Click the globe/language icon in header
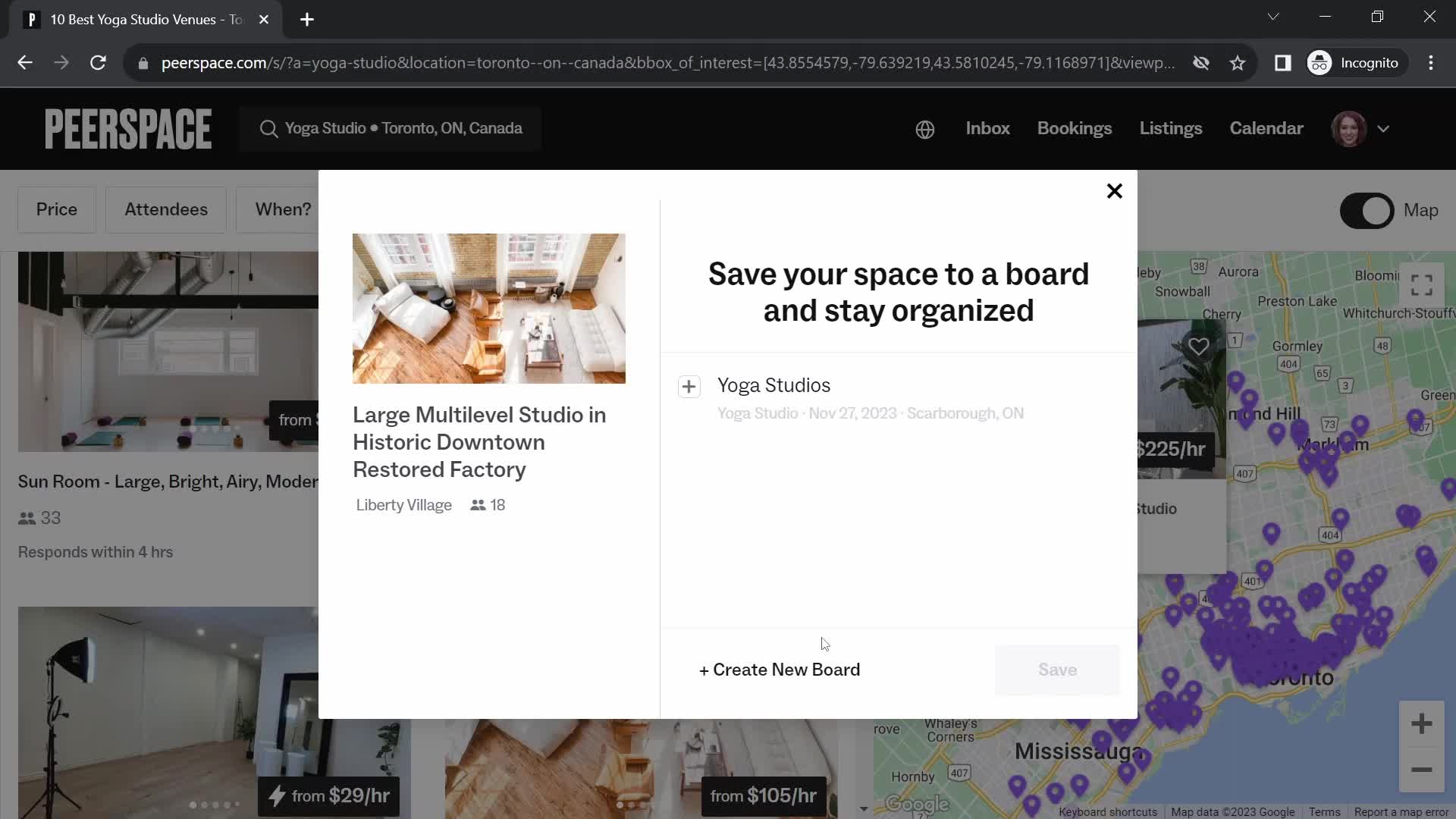1456x819 pixels. click(x=924, y=128)
